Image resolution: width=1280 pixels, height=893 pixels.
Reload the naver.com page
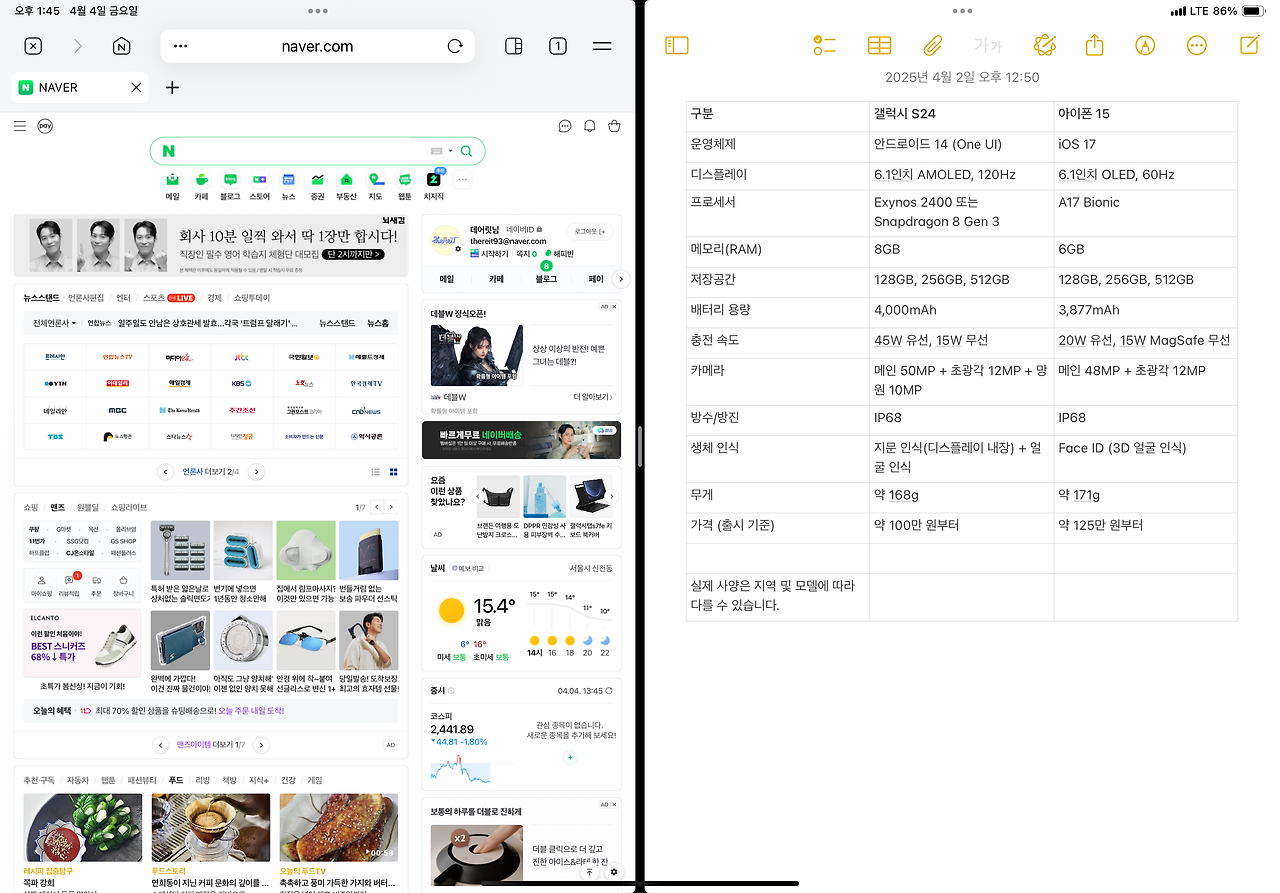pos(455,46)
